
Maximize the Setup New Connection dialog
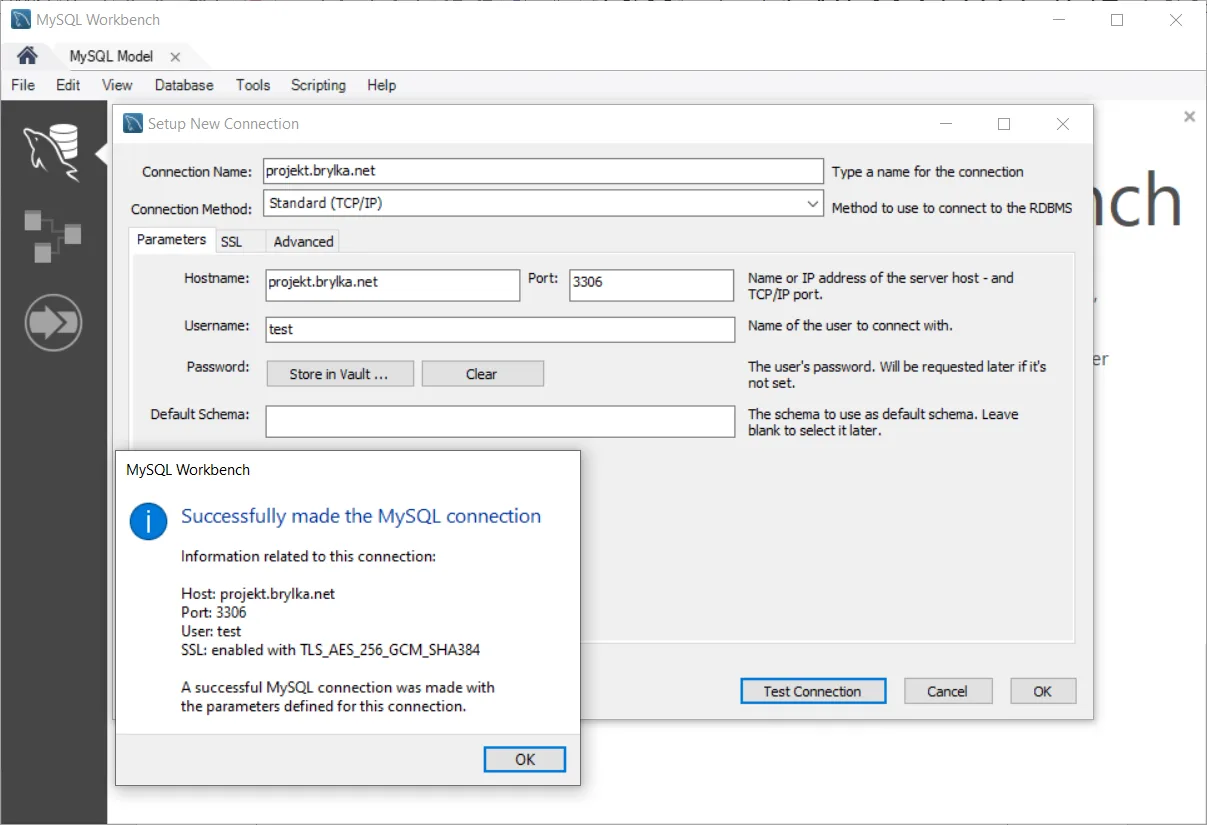tap(1004, 124)
